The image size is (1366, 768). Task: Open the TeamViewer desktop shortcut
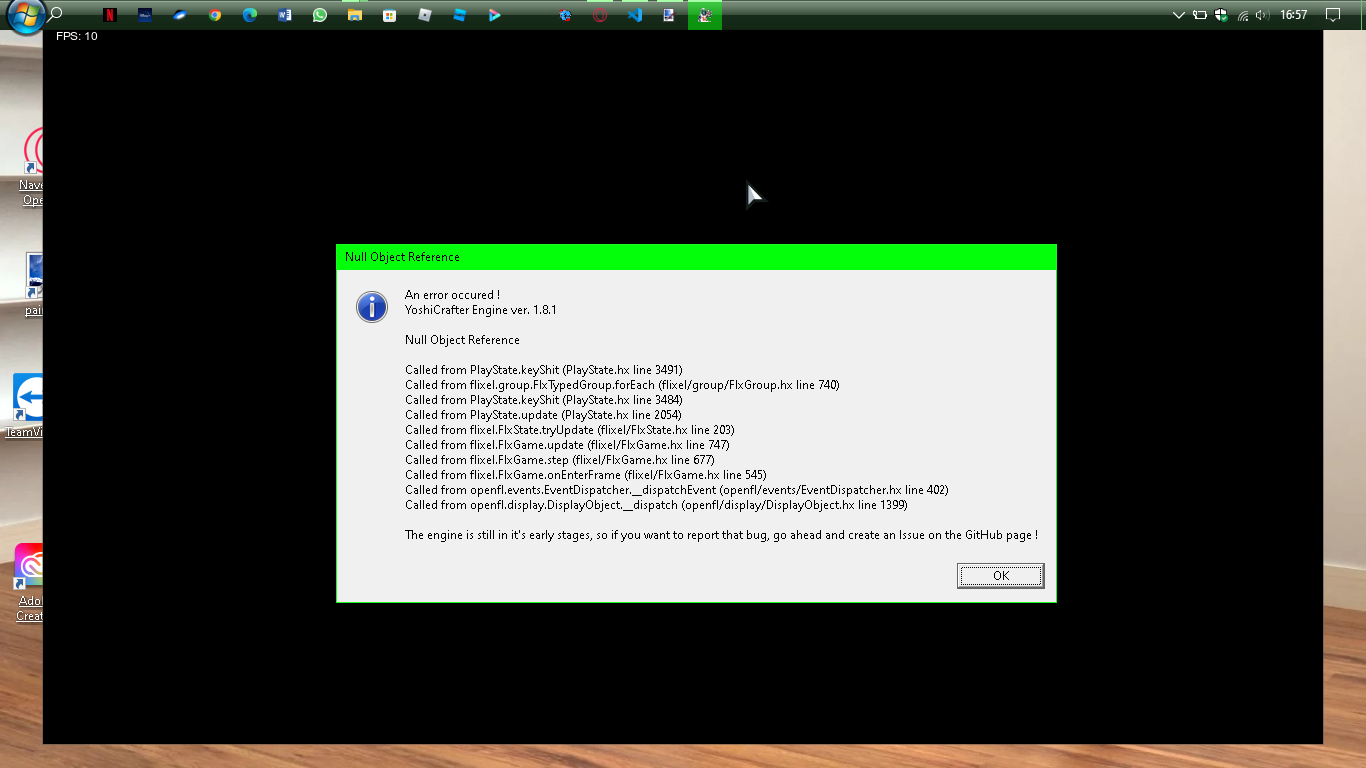coord(28,406)
